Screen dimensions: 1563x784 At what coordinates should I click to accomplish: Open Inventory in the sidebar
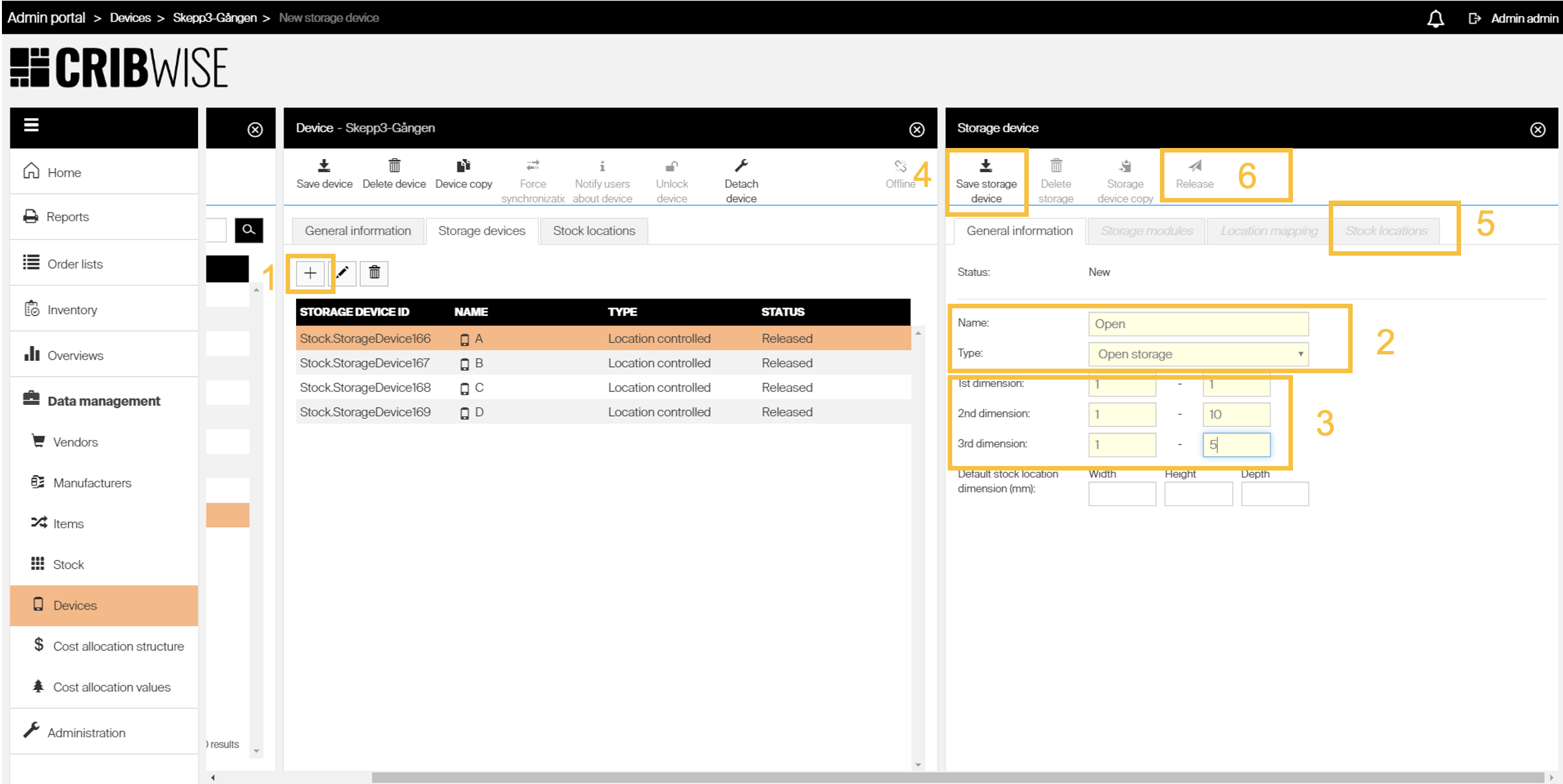(72, 310)
